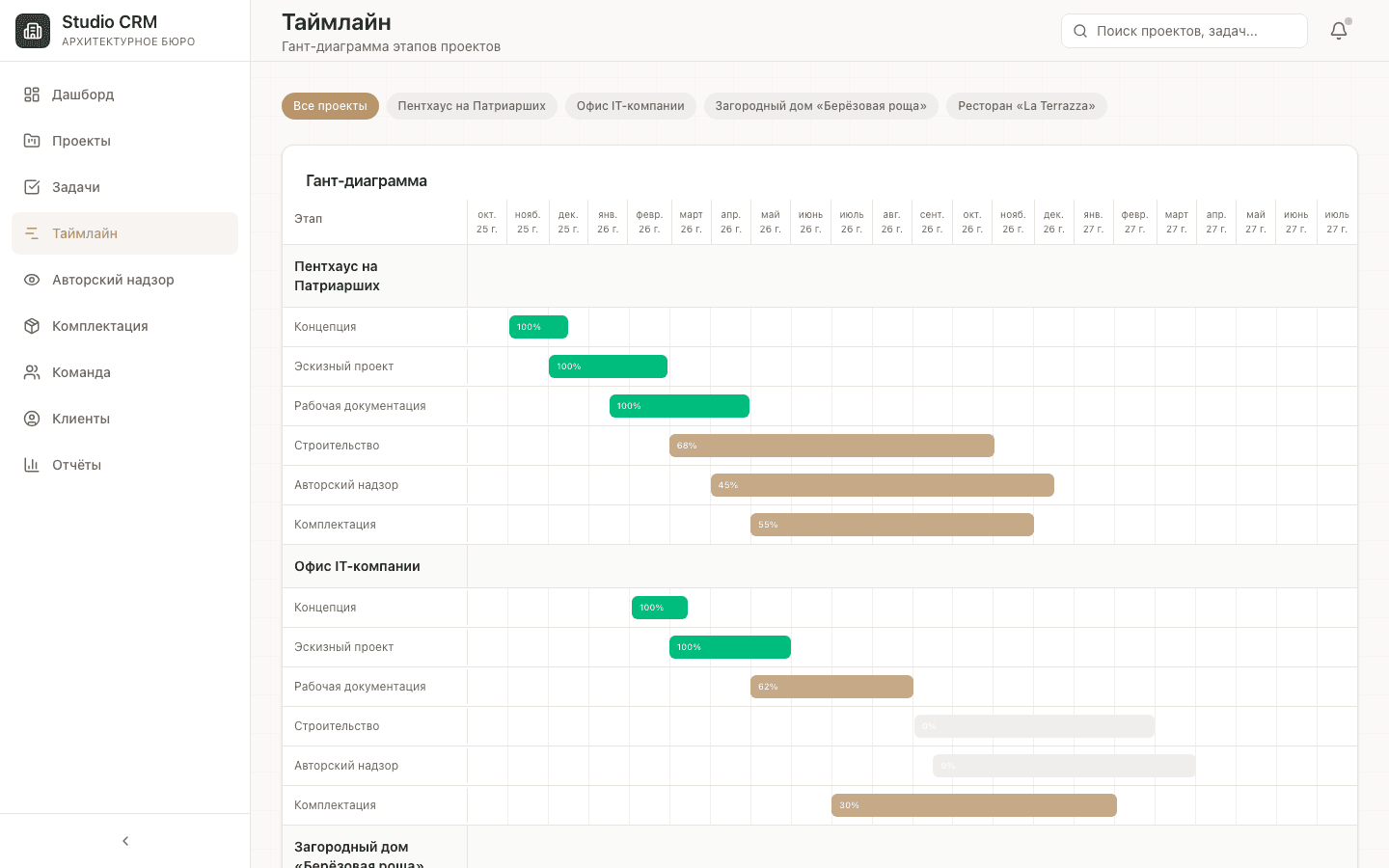Image resolution: width=1389 pixels, height=868 pixels.
Task: Go to Дашборд menu item
Action: (x=124, y=95)
